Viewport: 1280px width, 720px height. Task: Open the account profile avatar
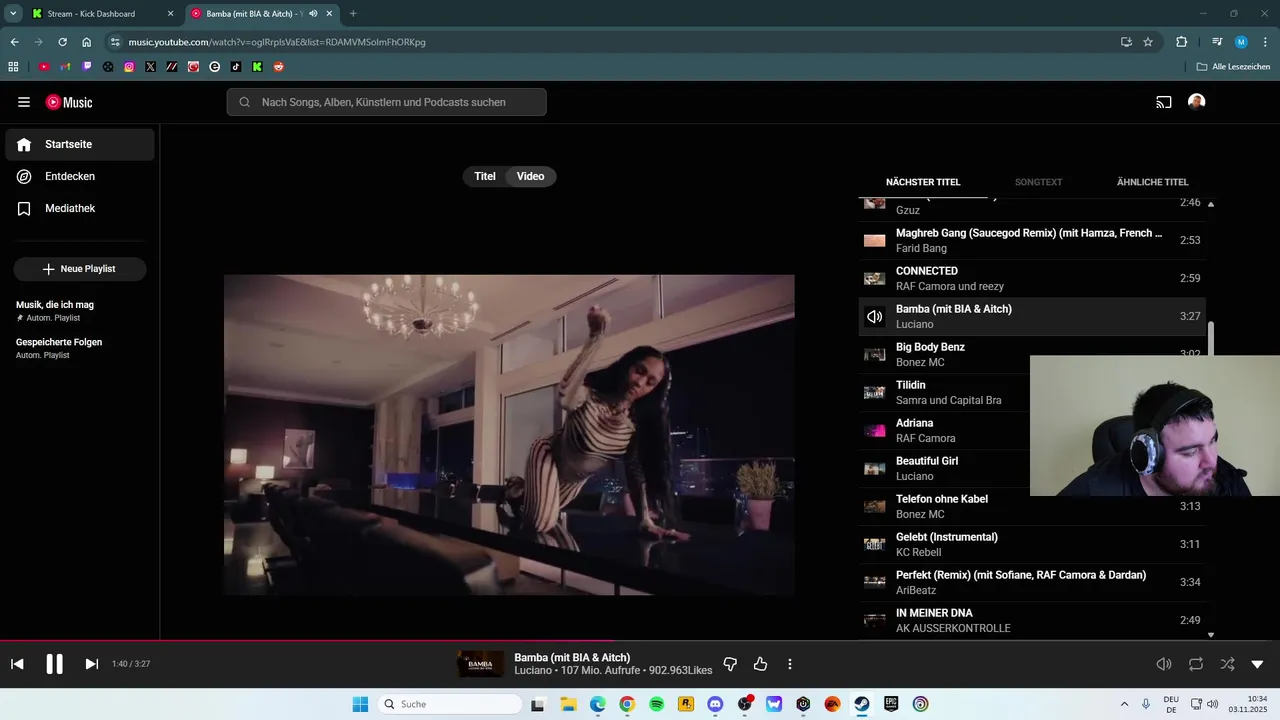[1196, 102]
